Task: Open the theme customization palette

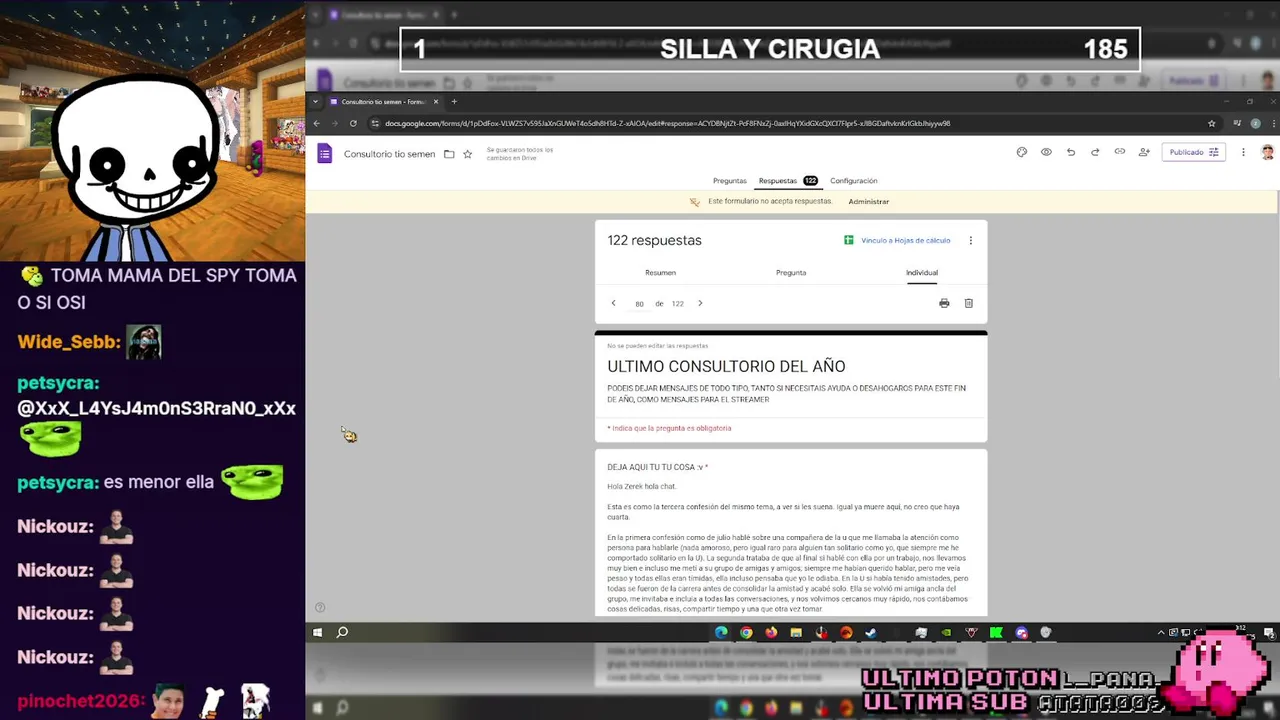Action: [x=1021, y=152]
